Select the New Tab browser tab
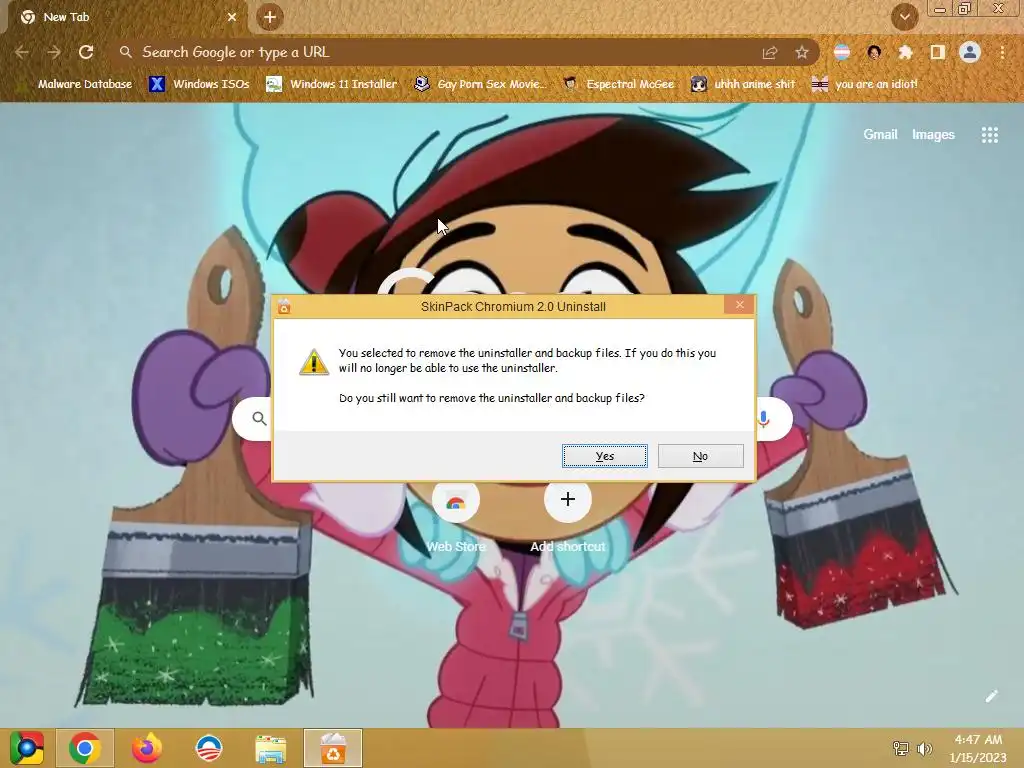The height and width of the screenshot is (768, 1024). click(x=124, y=17)
